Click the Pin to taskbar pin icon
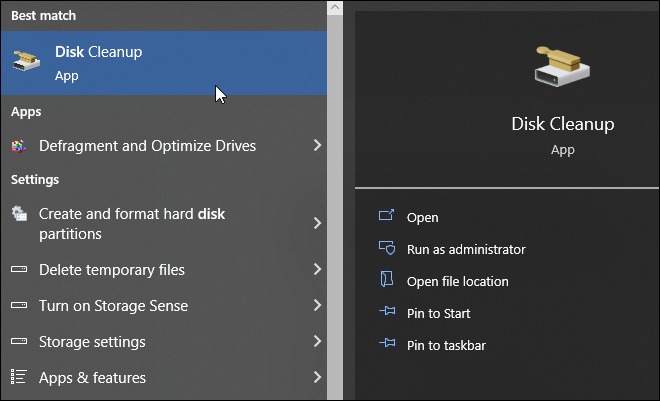 tap(387, 343)
